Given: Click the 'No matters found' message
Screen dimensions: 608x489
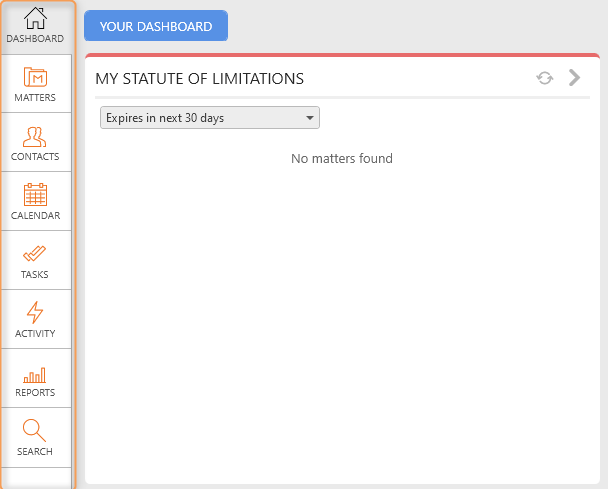Looking at the screenshot, I should (341, 159).
